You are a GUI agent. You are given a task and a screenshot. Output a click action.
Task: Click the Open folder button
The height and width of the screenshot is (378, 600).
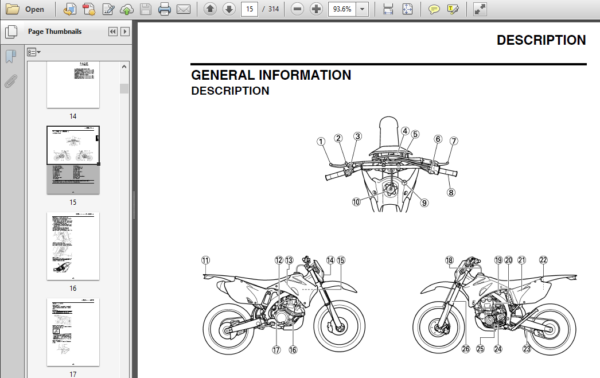tap(25, 9)
